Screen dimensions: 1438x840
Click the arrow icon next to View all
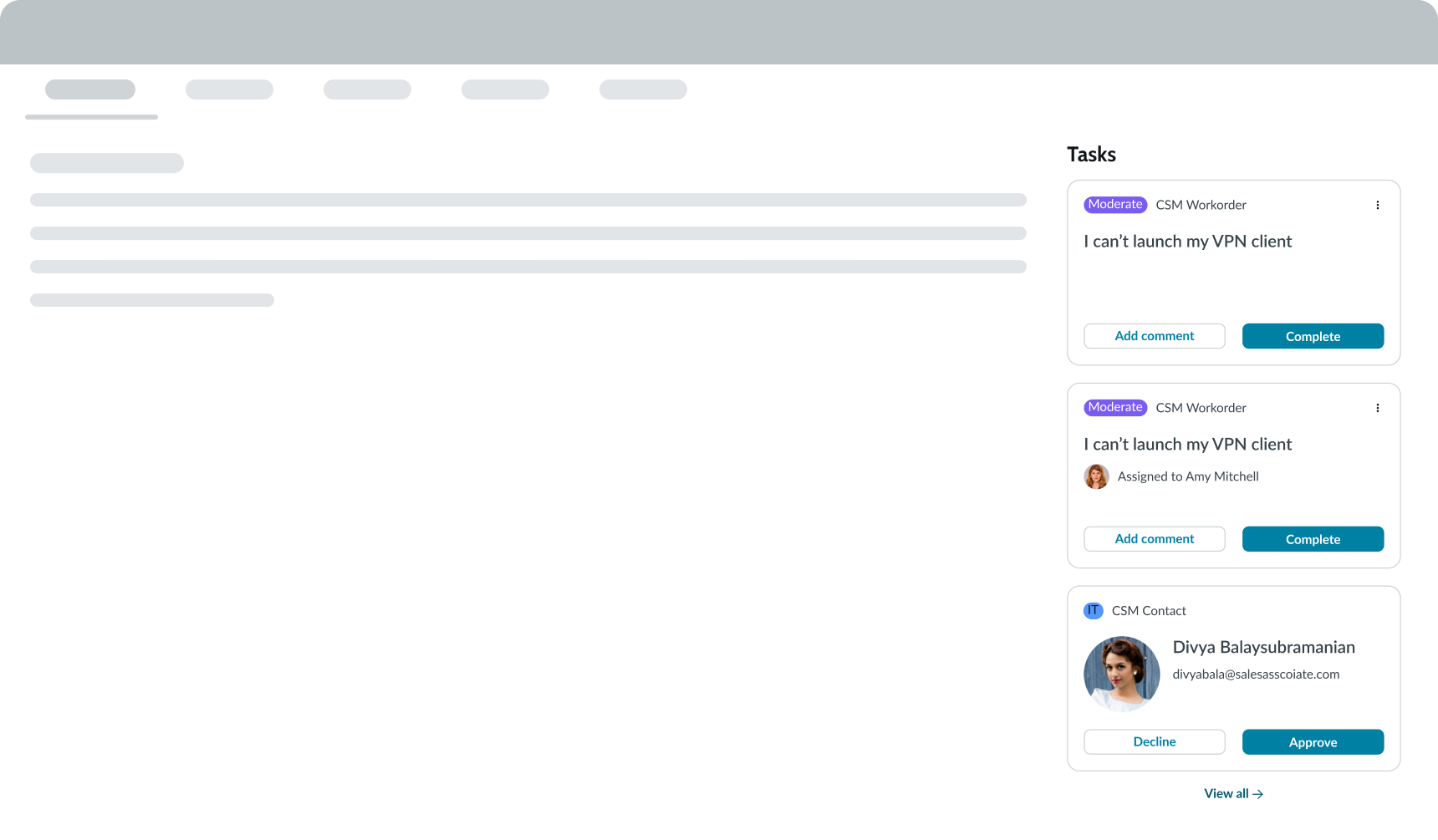[x=1259, y=794]
